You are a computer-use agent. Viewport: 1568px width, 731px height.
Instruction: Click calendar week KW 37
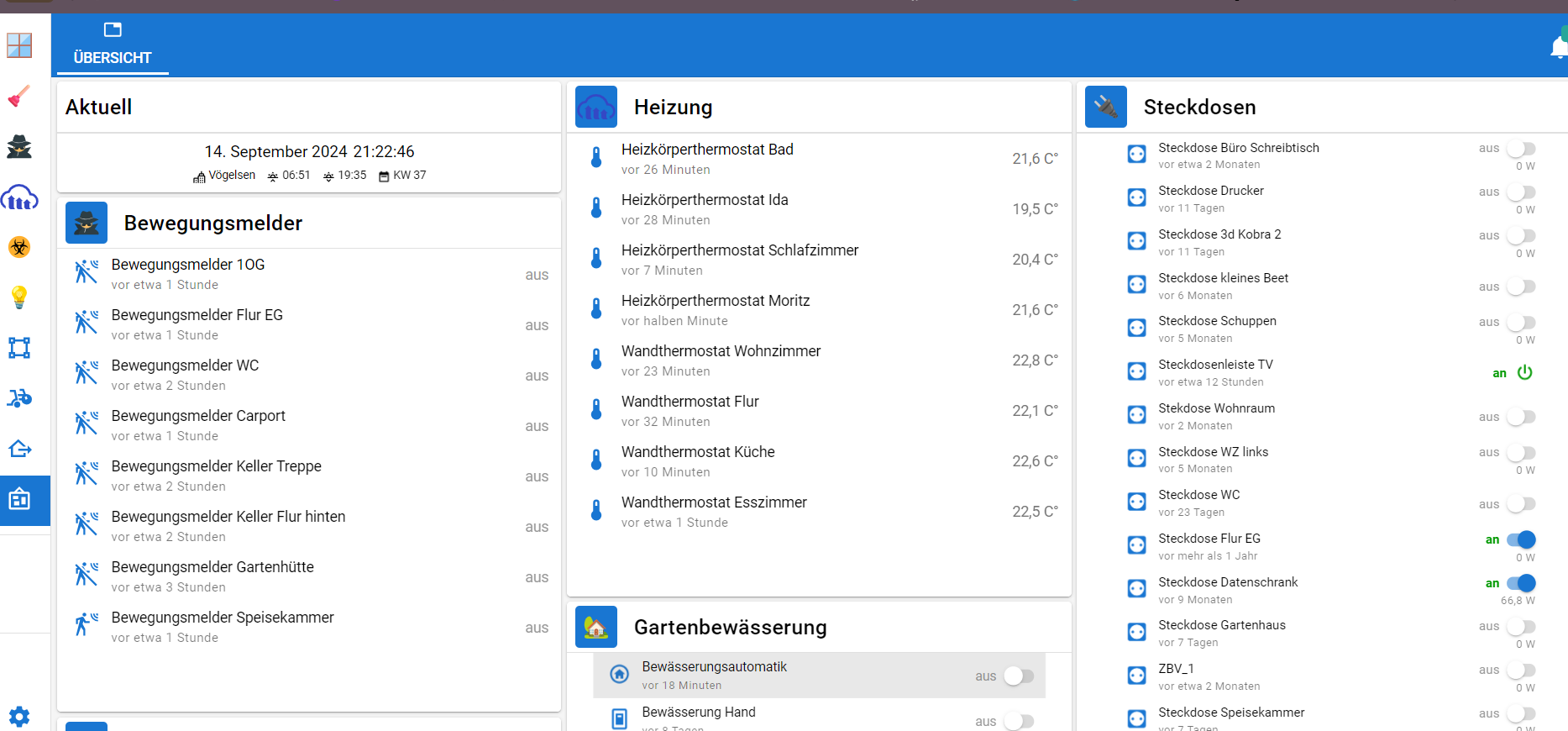(410, 175)
